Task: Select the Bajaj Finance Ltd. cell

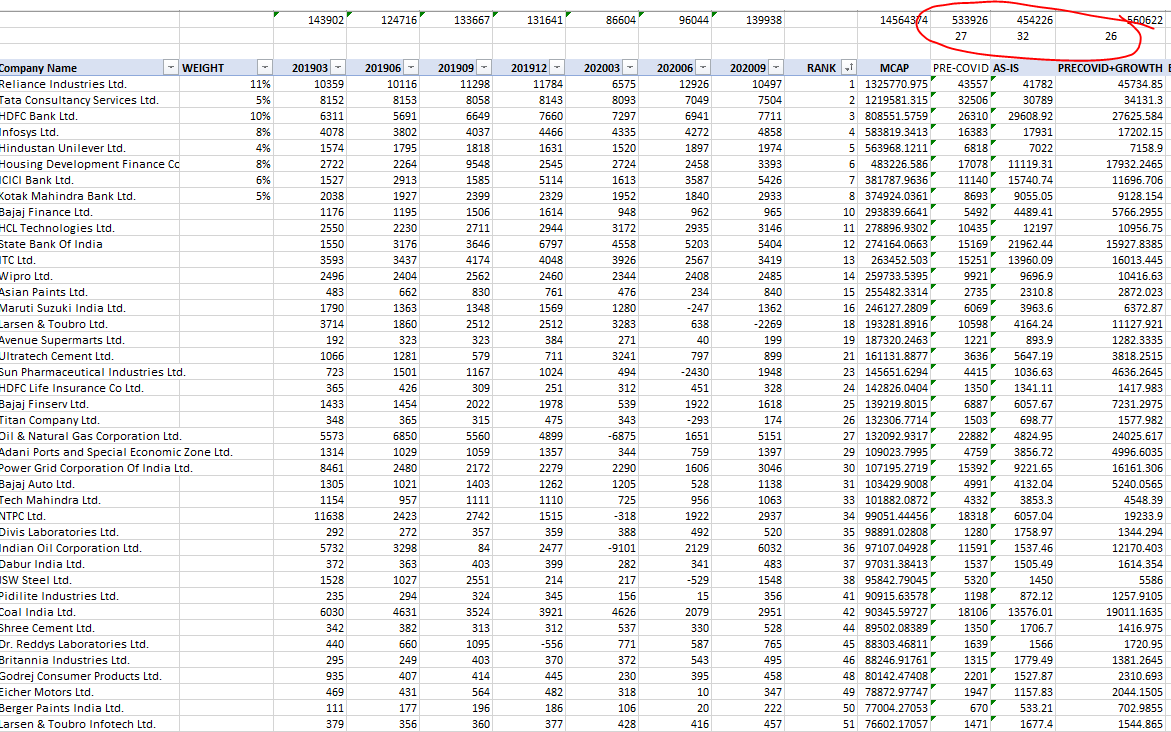Action: pos(90,212)
